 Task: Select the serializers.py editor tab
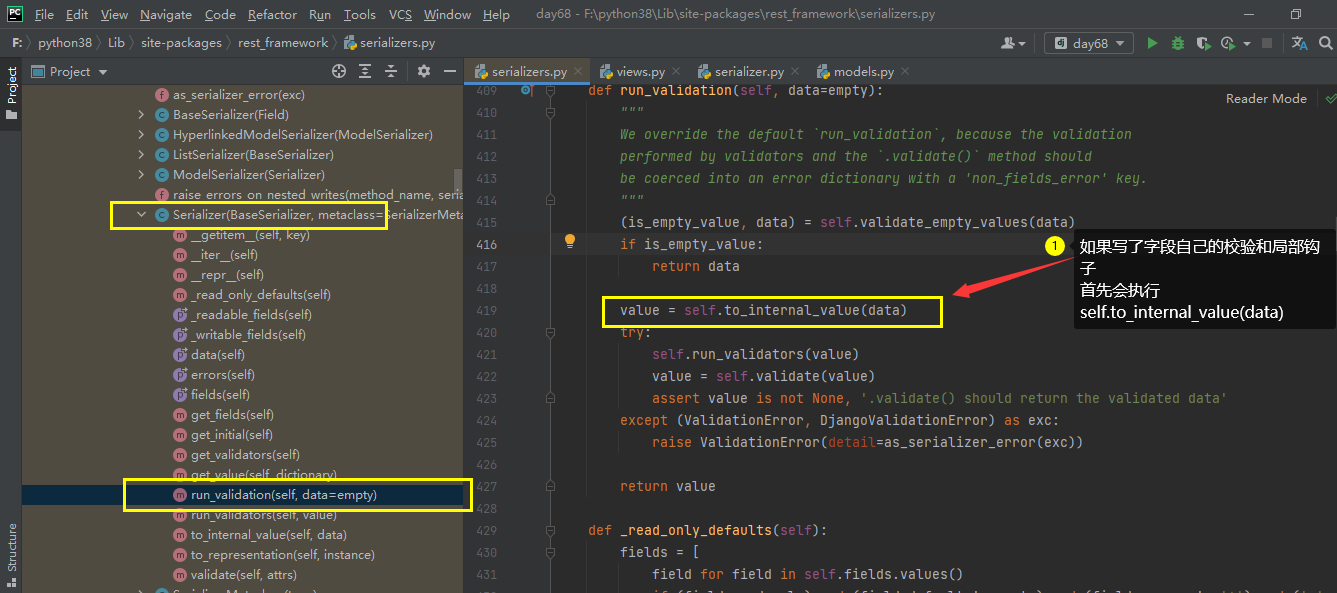(530, 71)
